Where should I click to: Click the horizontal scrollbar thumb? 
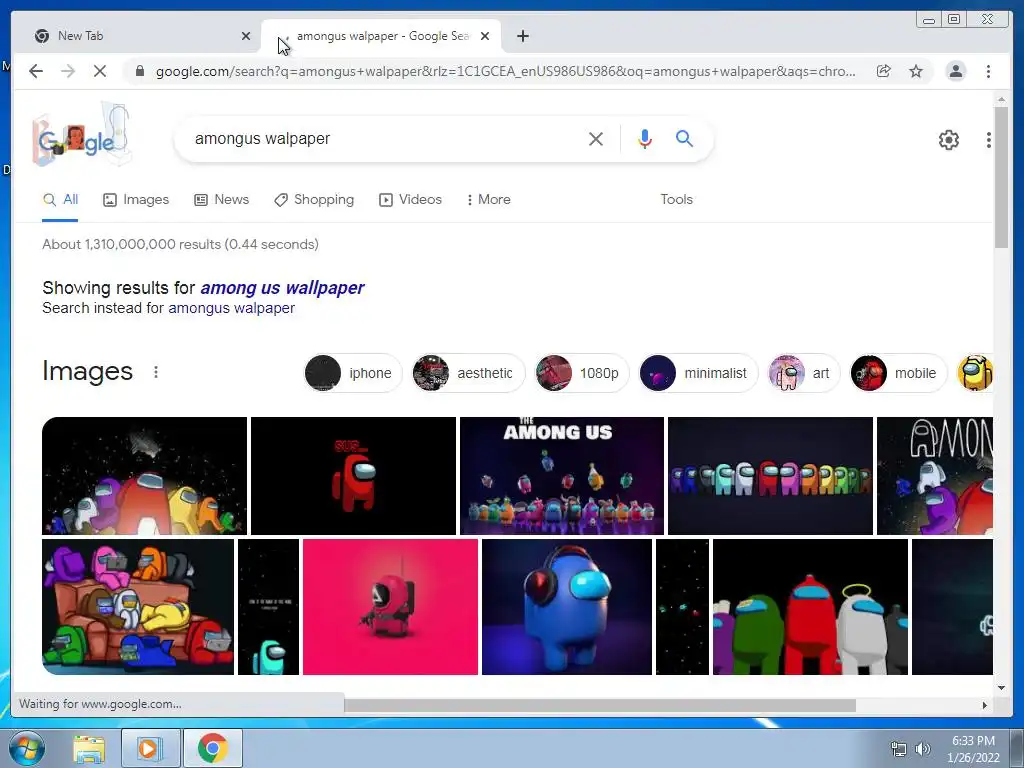pos(600,705)
